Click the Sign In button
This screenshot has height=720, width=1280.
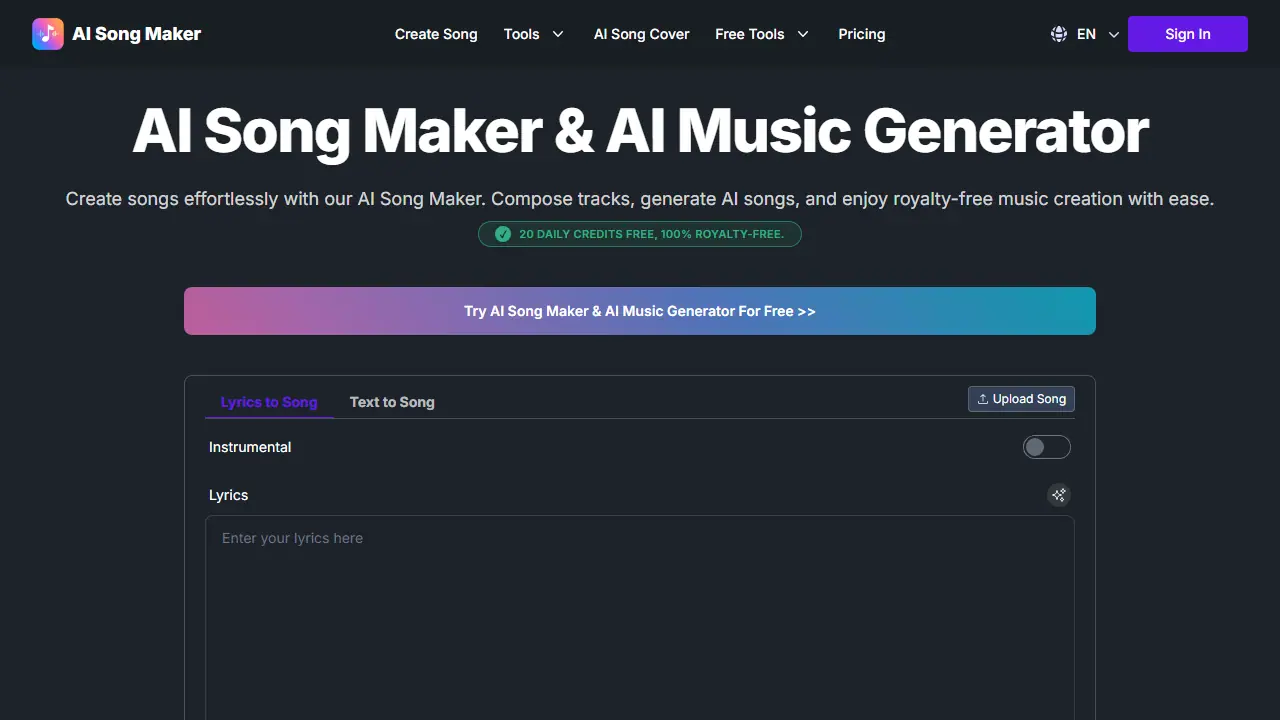click(1188, 34)
